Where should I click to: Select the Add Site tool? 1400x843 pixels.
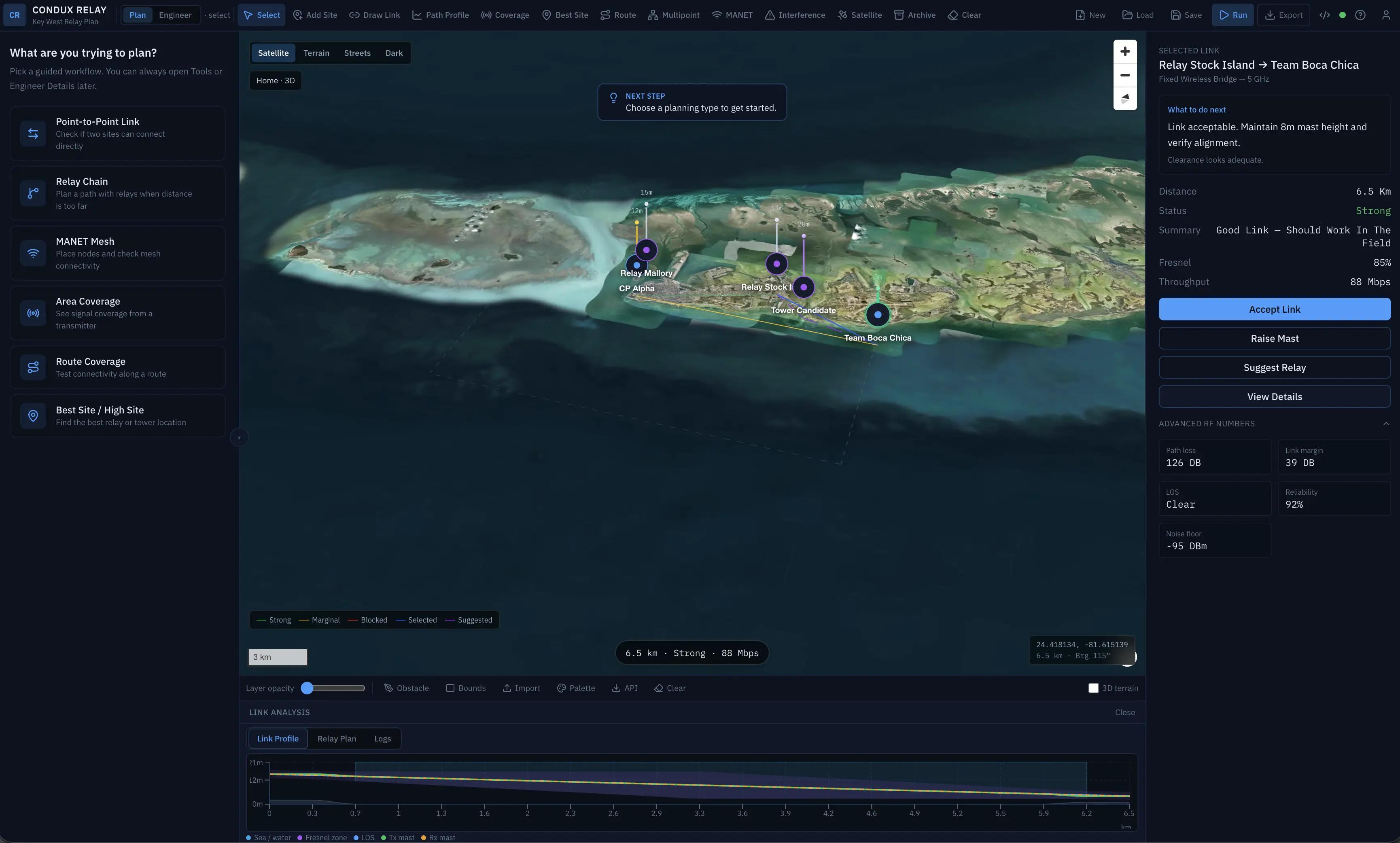click(315, 15)
